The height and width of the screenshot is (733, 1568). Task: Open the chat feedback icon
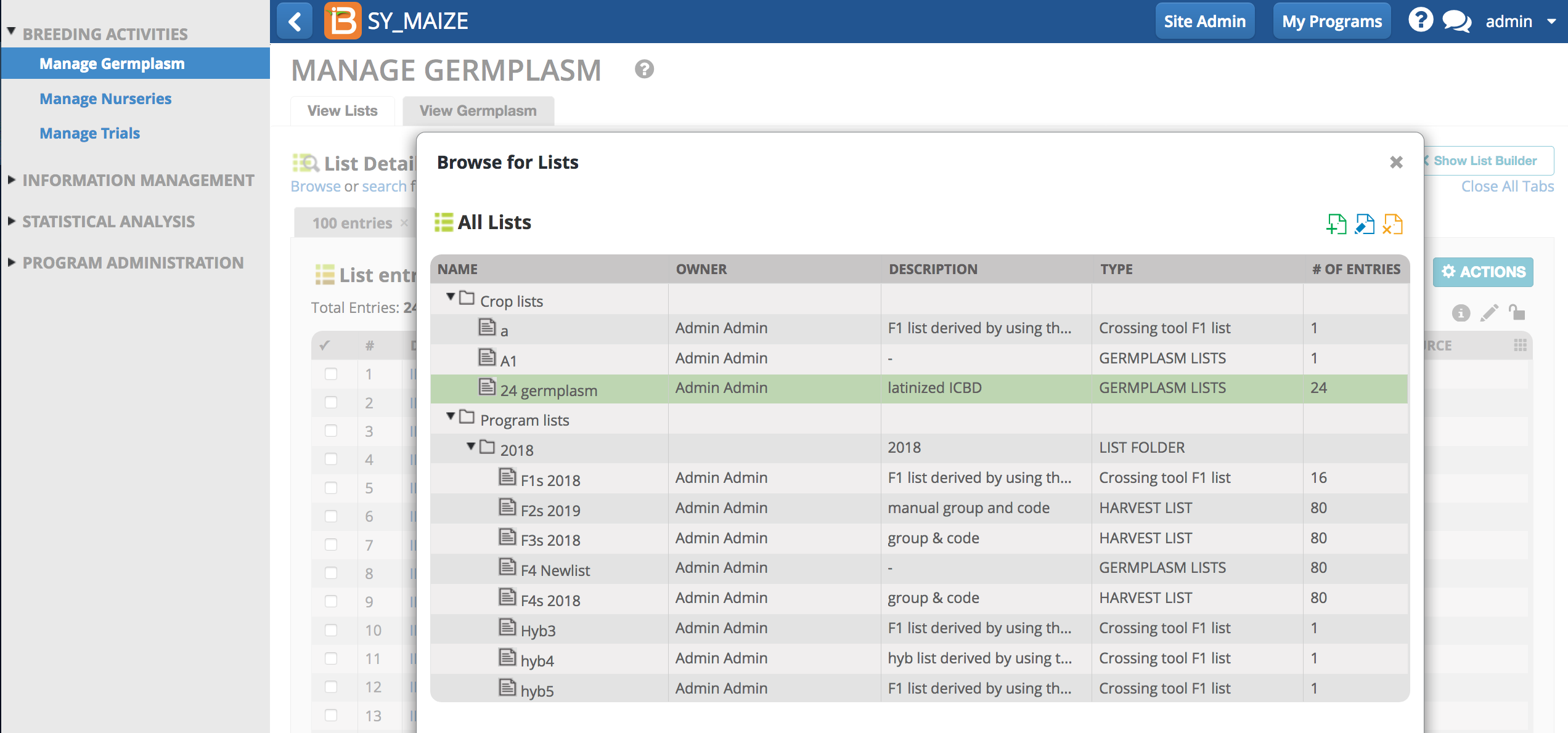click(x=1457, y=22)
